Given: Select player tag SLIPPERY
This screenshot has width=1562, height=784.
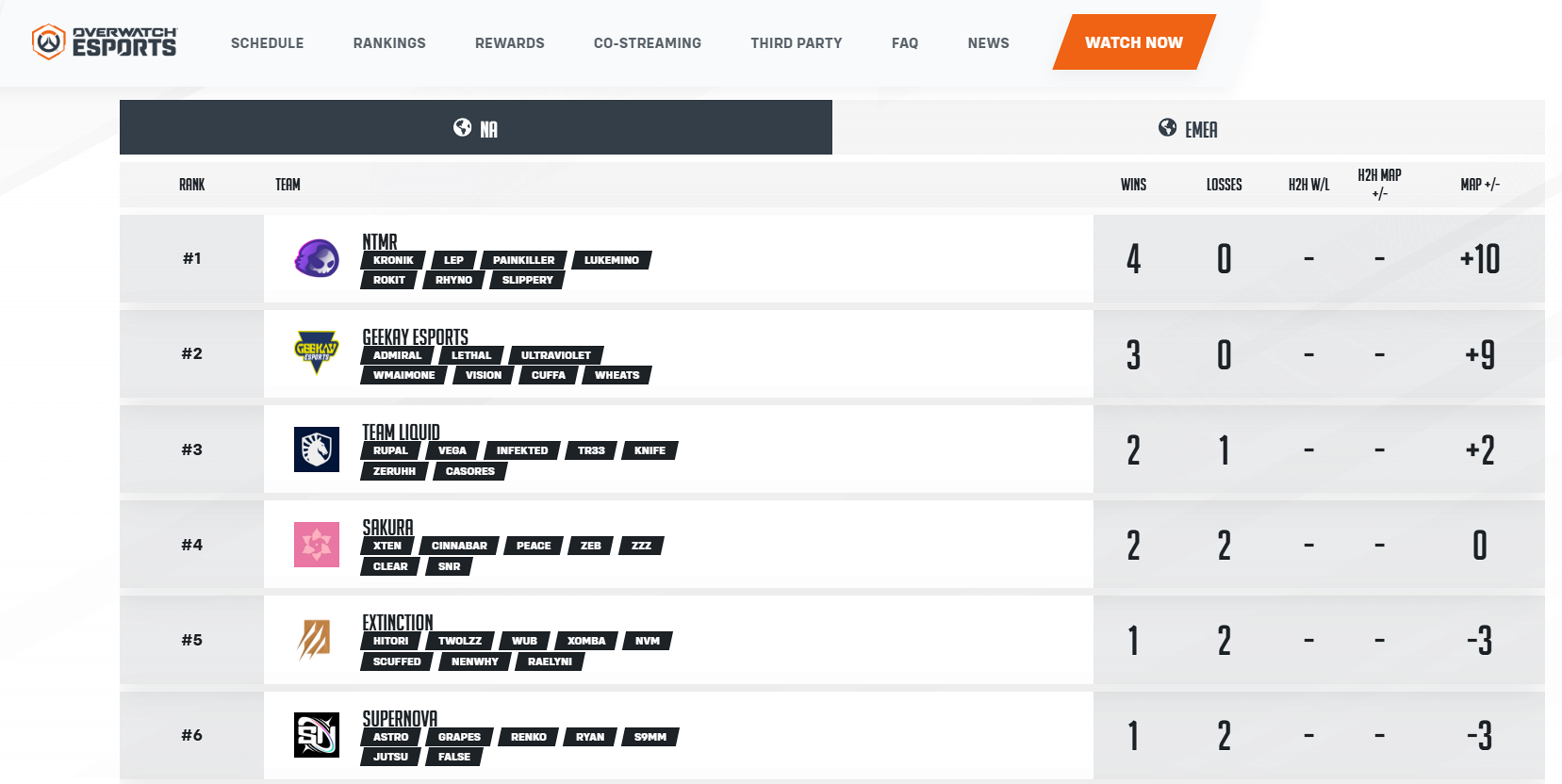Looking at the screenshot, I should pos(527,280).
